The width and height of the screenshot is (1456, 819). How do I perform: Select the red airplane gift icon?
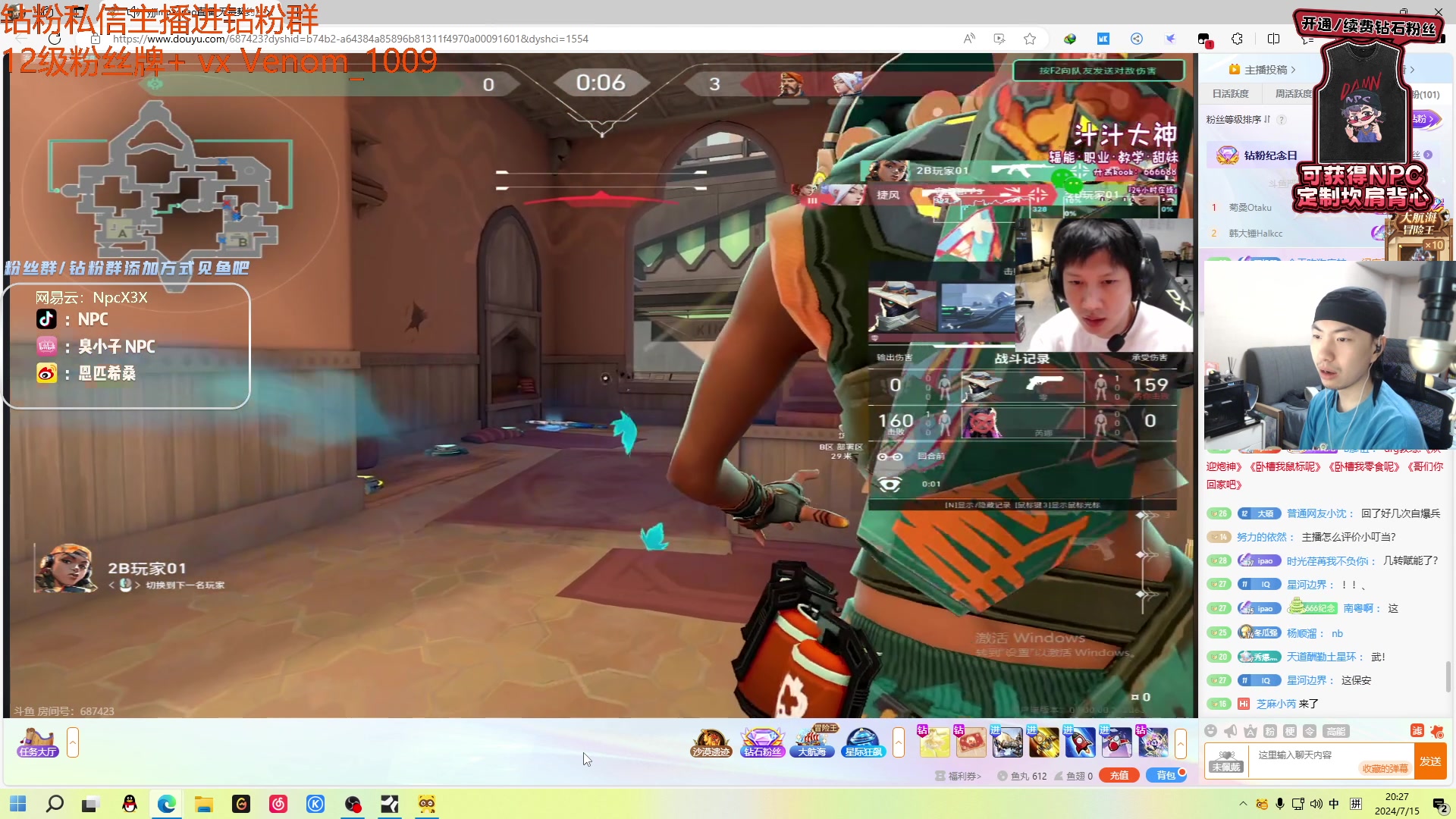click(x=1116, y=742)
